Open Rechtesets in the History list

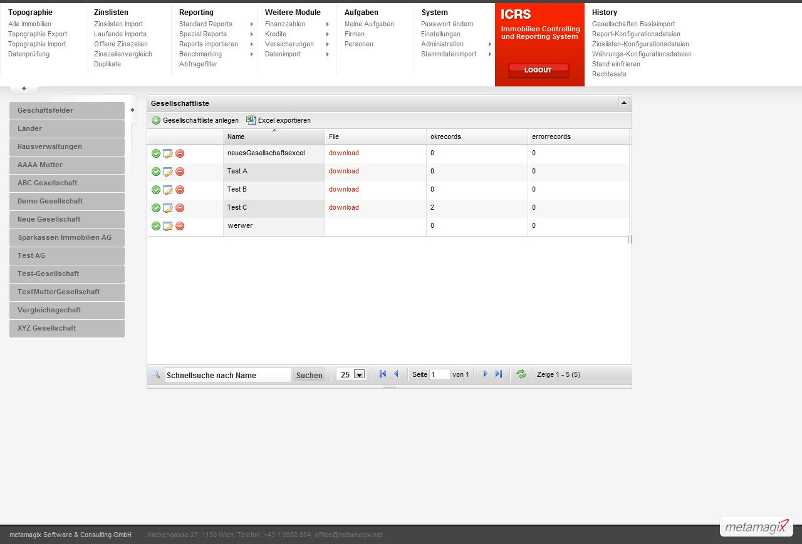point(609,74)
